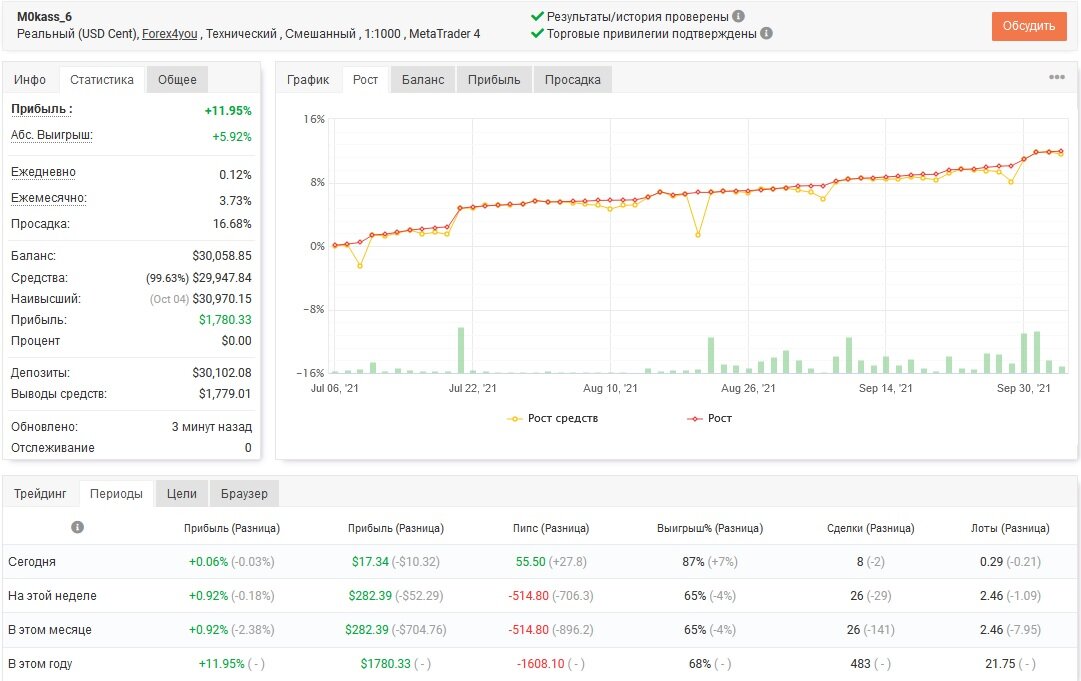This screenshot has height=681, width=1081.
Task: Click the Абс. Выигрыш label
Action: coord(52,135)
